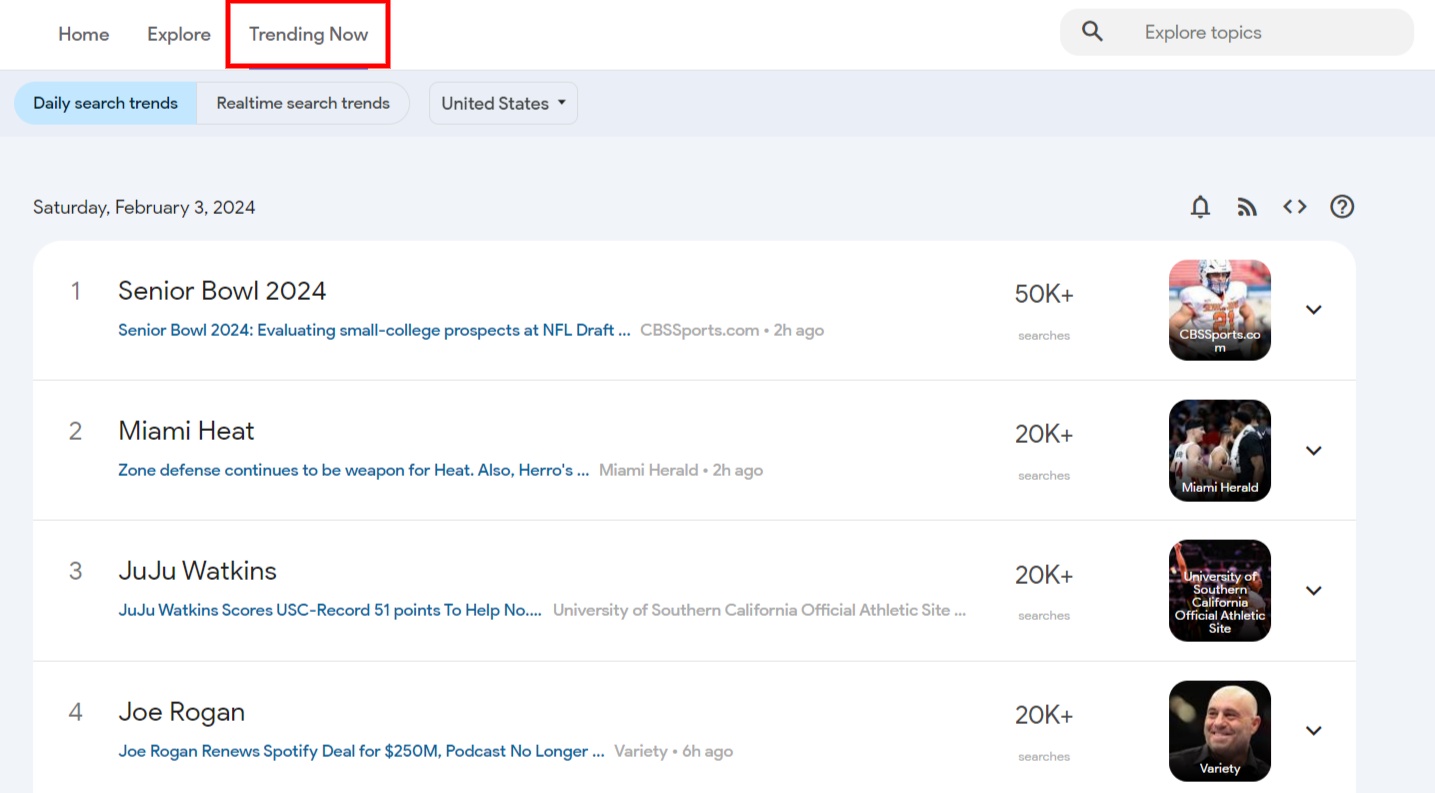Click the Miami Herald thumbnail image

click(1220, 451)
